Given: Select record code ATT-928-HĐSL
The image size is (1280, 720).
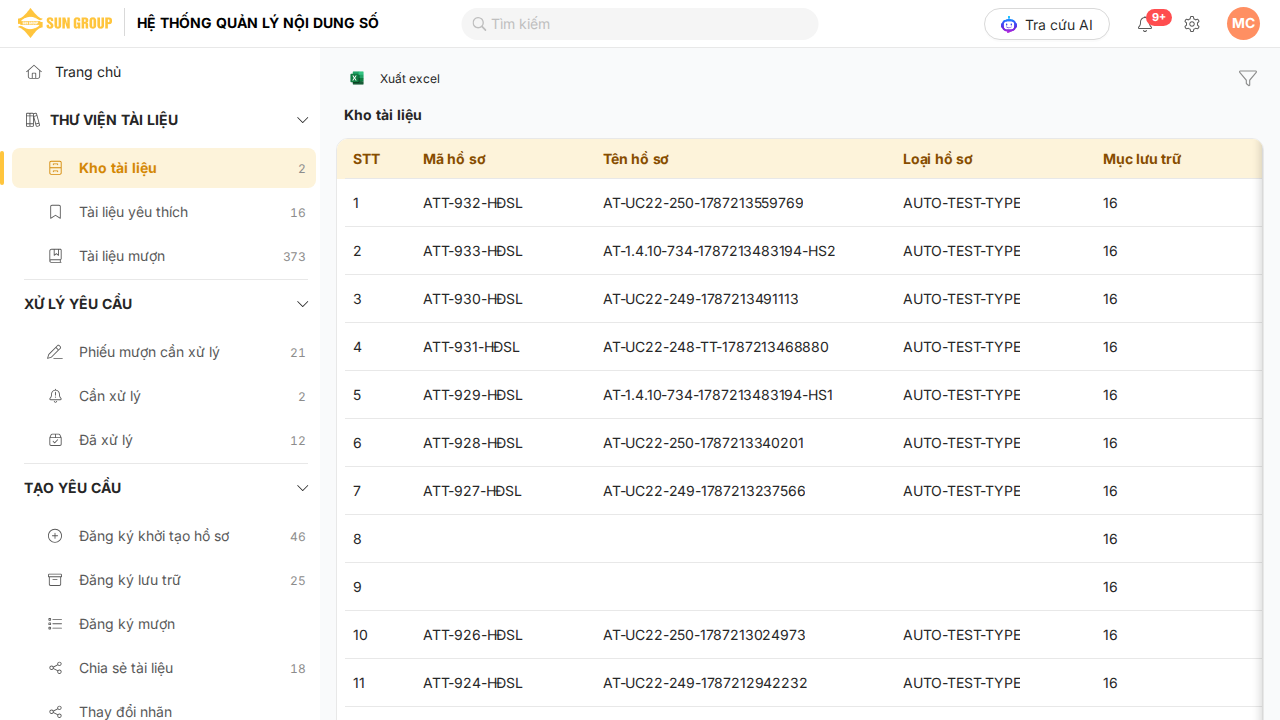Looking at the screenshot, I should [x=473, y=443].
